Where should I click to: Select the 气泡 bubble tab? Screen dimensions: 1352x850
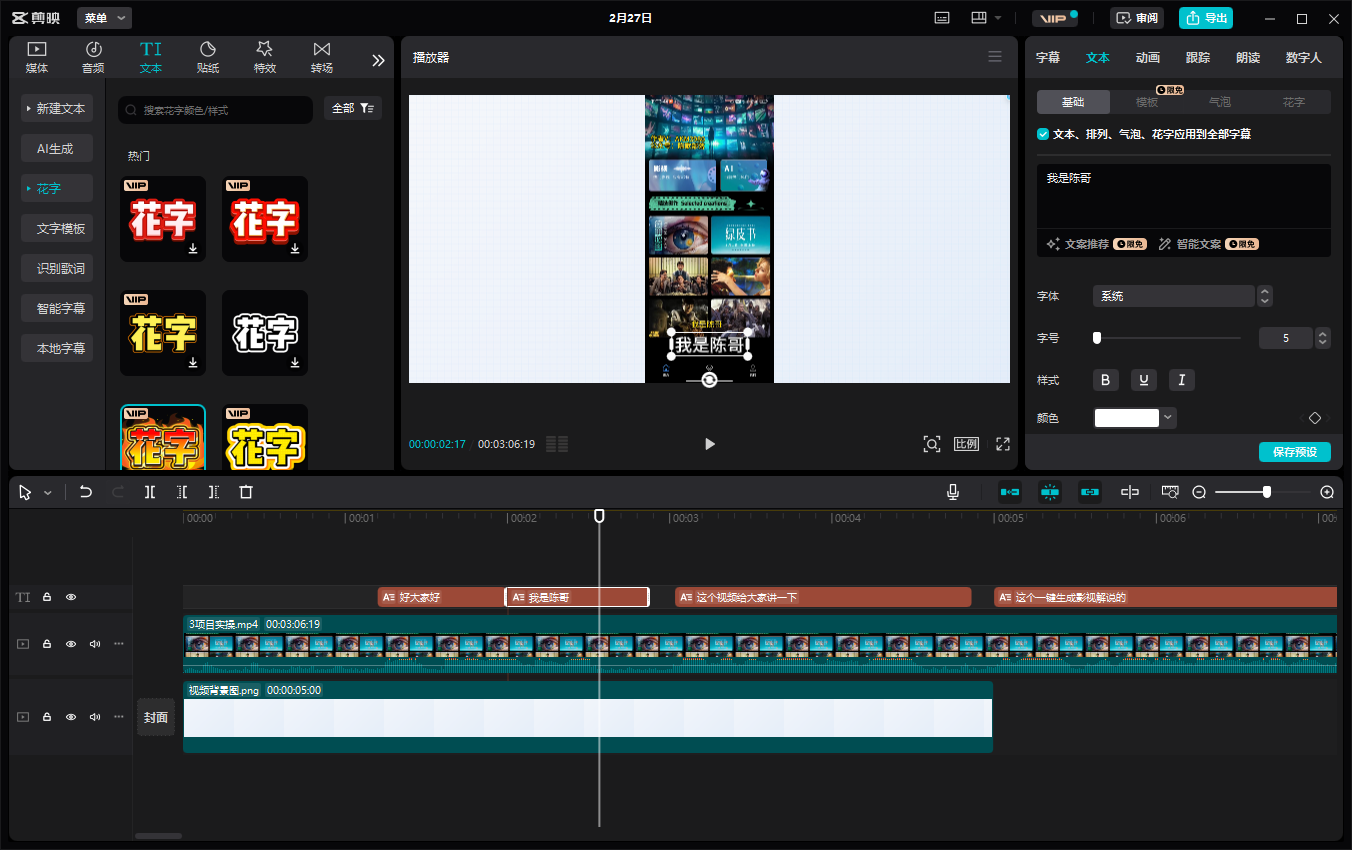click(1220, 102)
